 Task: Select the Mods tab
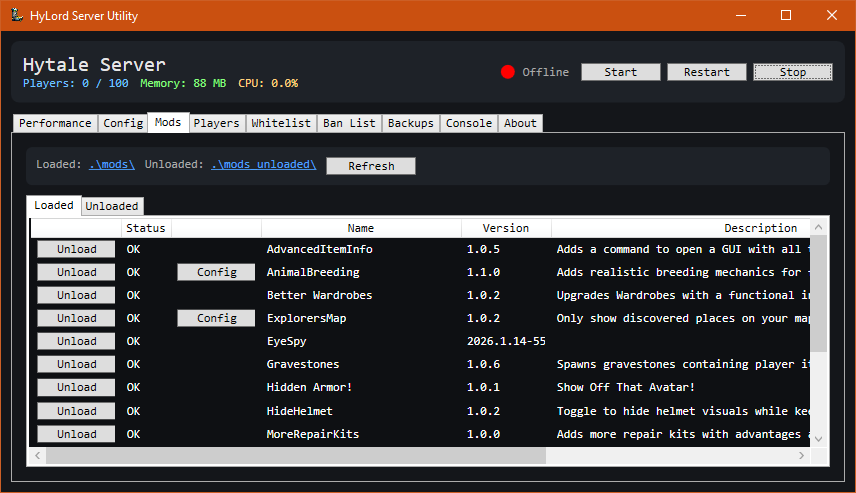click(168, 122)
